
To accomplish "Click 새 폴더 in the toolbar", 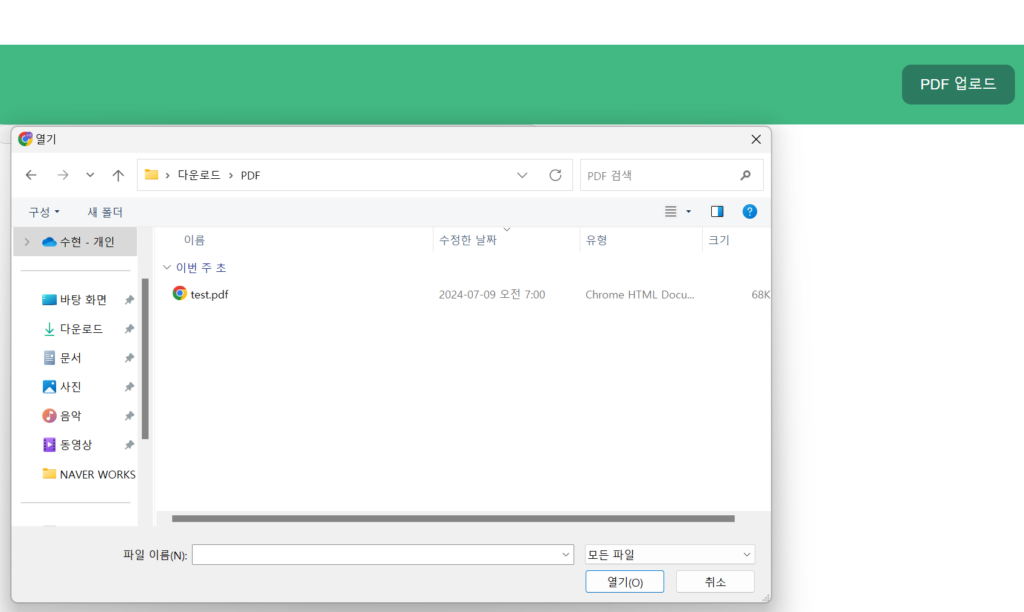I will pos(105,212).
